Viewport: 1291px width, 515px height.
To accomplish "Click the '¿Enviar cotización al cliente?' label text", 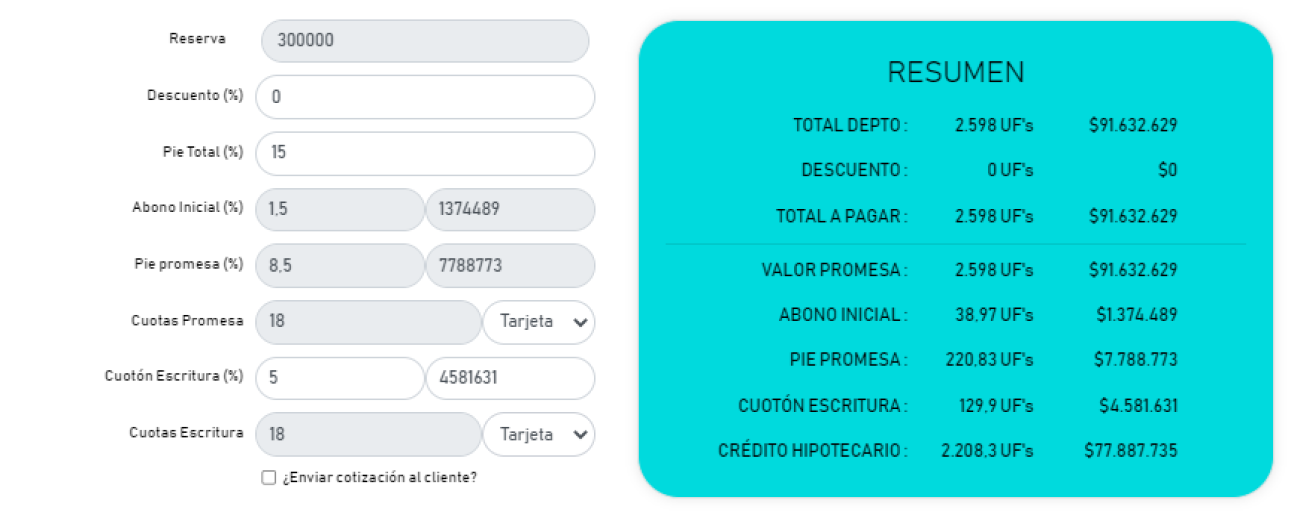I will click(x=379, y=478).
